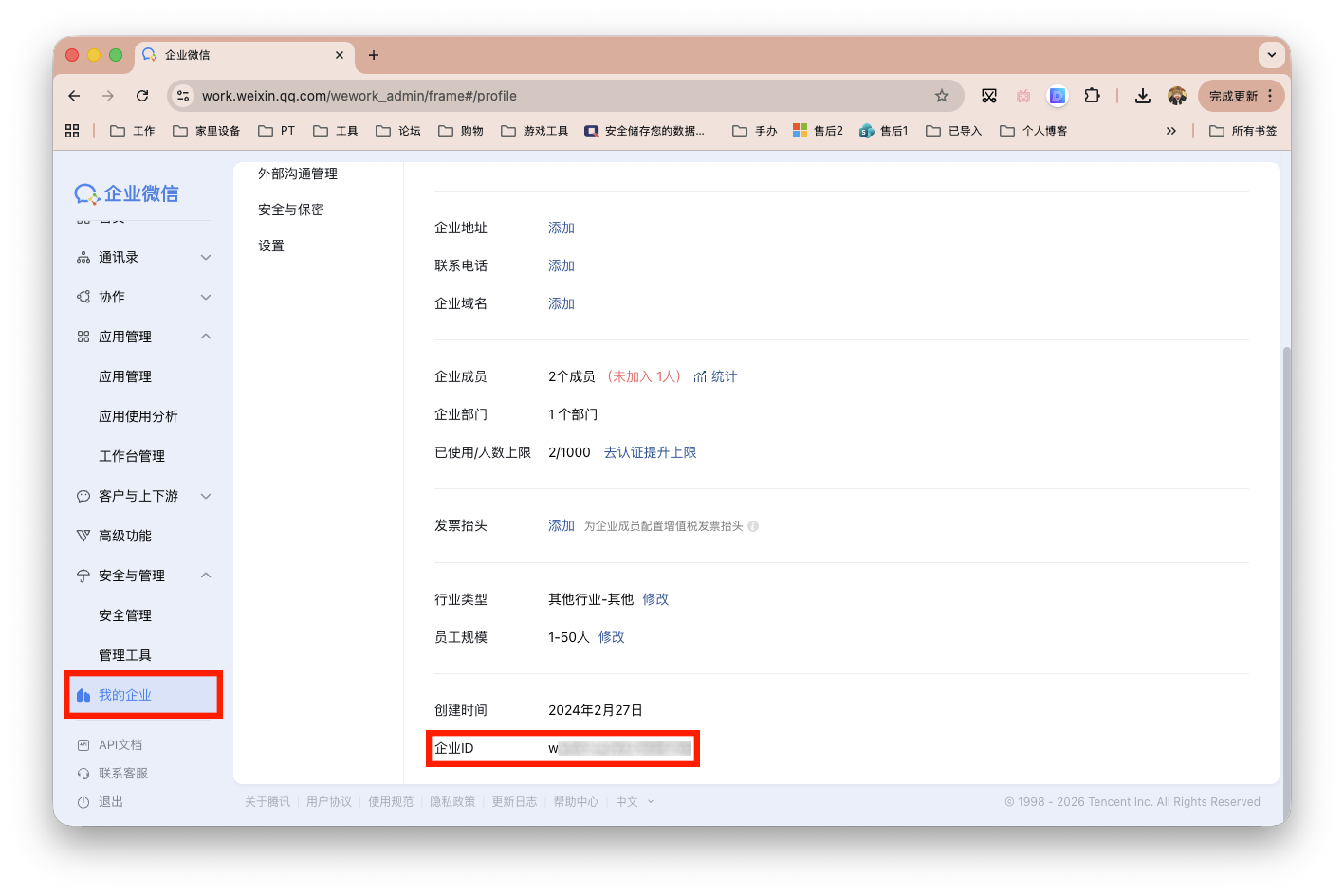Click the 安全与管理 umbrella icon
The width and height of the screenshot is (1344, 896).
coord(84,575)
